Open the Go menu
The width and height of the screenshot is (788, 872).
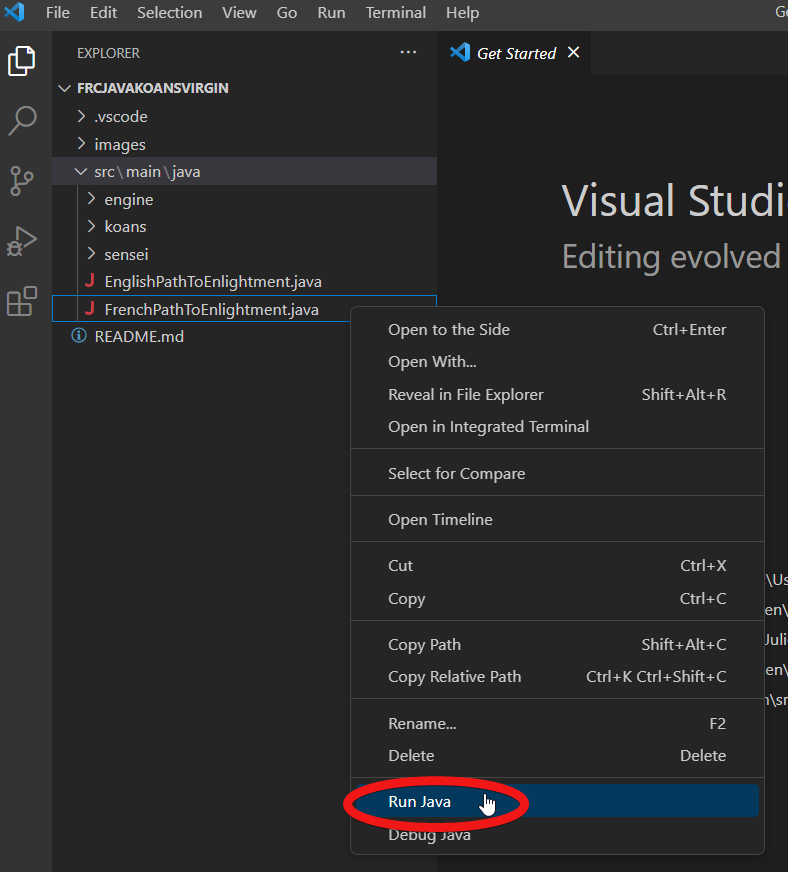pos(286,12)
